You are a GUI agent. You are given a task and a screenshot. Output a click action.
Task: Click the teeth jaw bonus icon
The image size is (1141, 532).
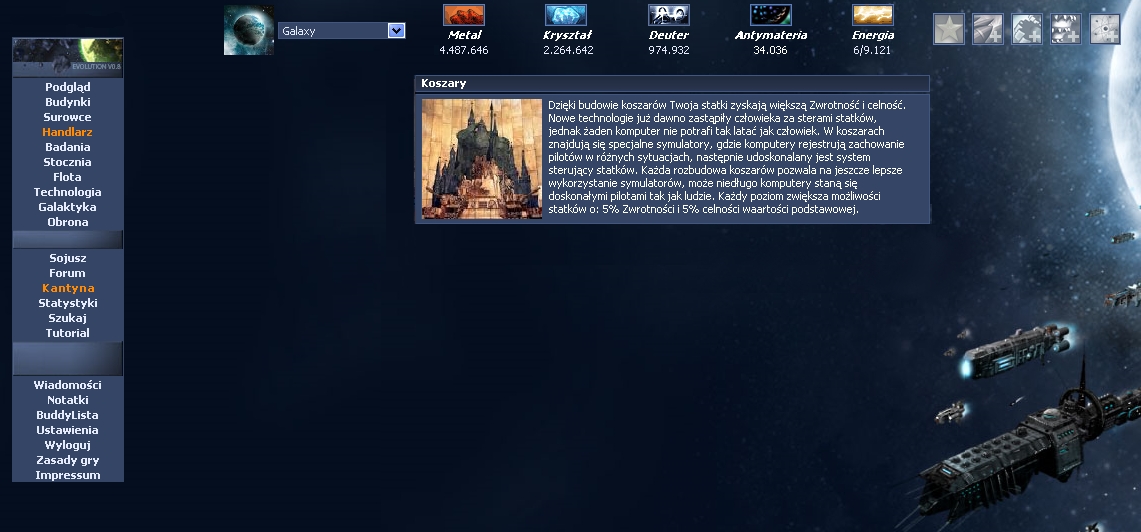point(1066,29)
